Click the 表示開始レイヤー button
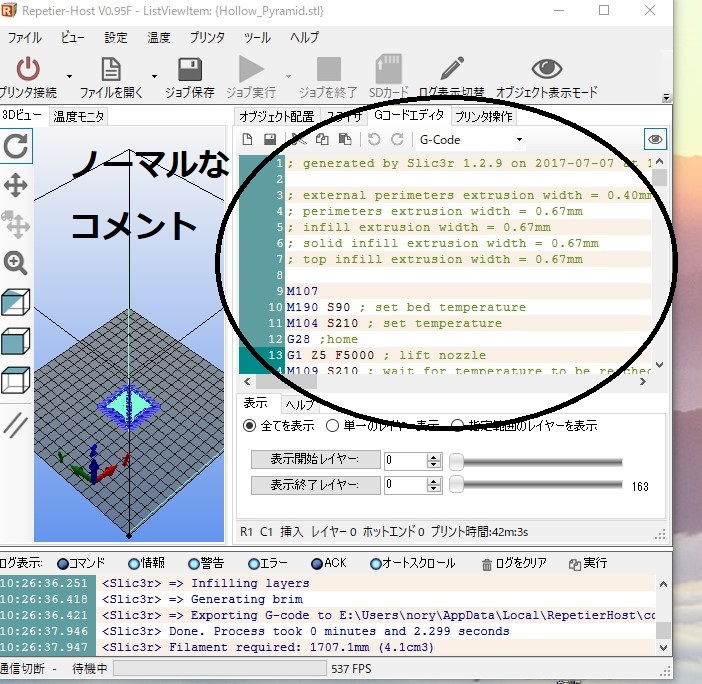Viewport: 702px width, 684px height. (316, 460)
